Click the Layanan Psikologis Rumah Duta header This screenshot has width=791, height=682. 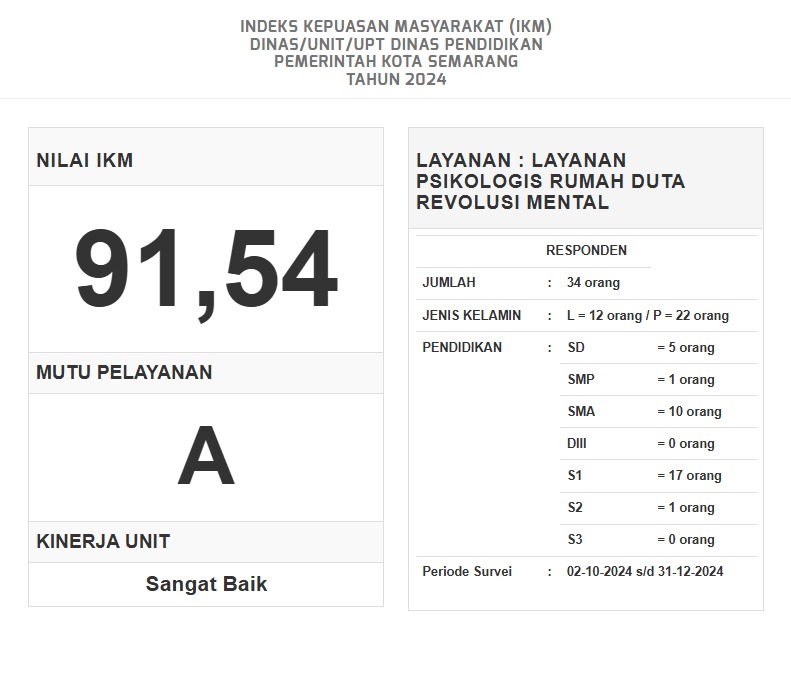[x=550, y=181]
